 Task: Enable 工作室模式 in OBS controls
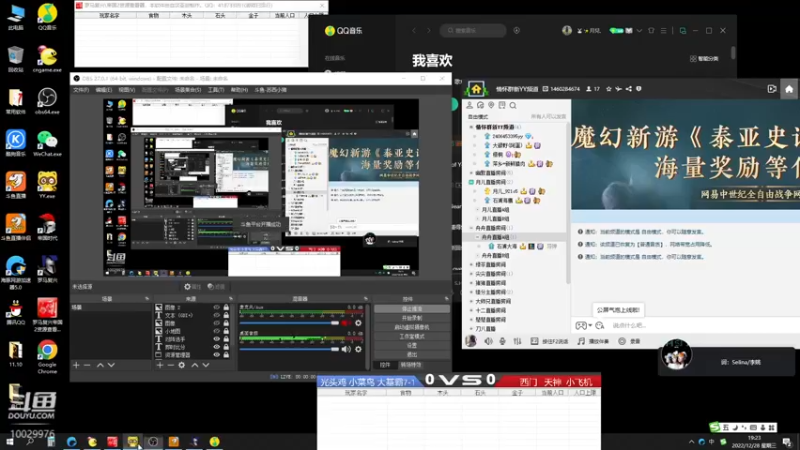pyautogui.click(x=412, y=336)
